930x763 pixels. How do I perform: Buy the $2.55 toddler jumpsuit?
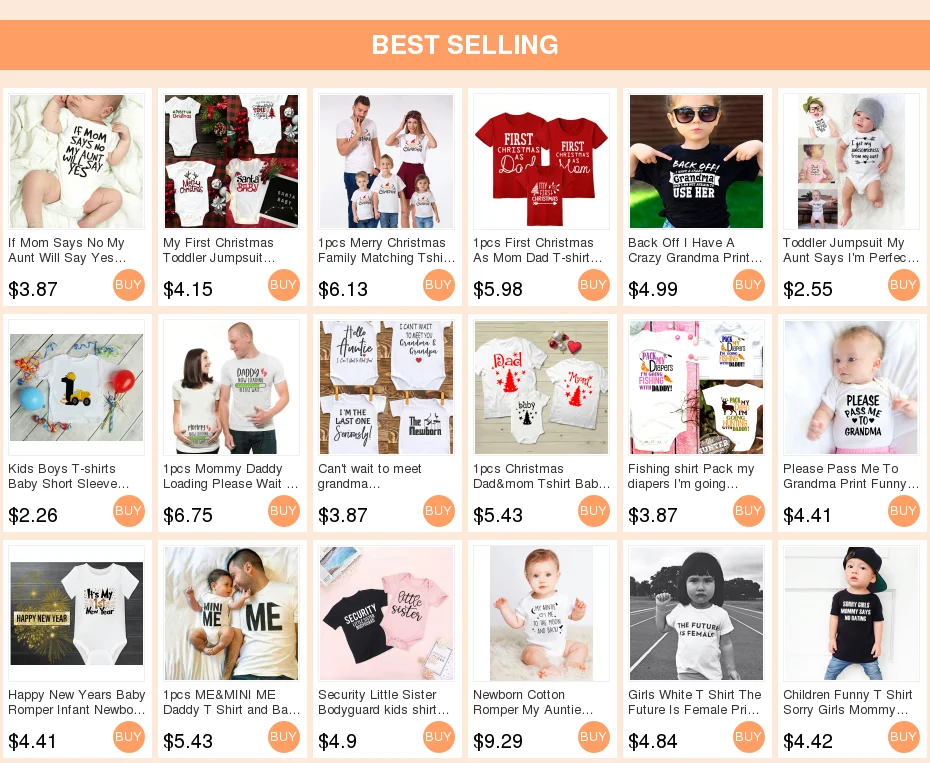tap(904, 285)
